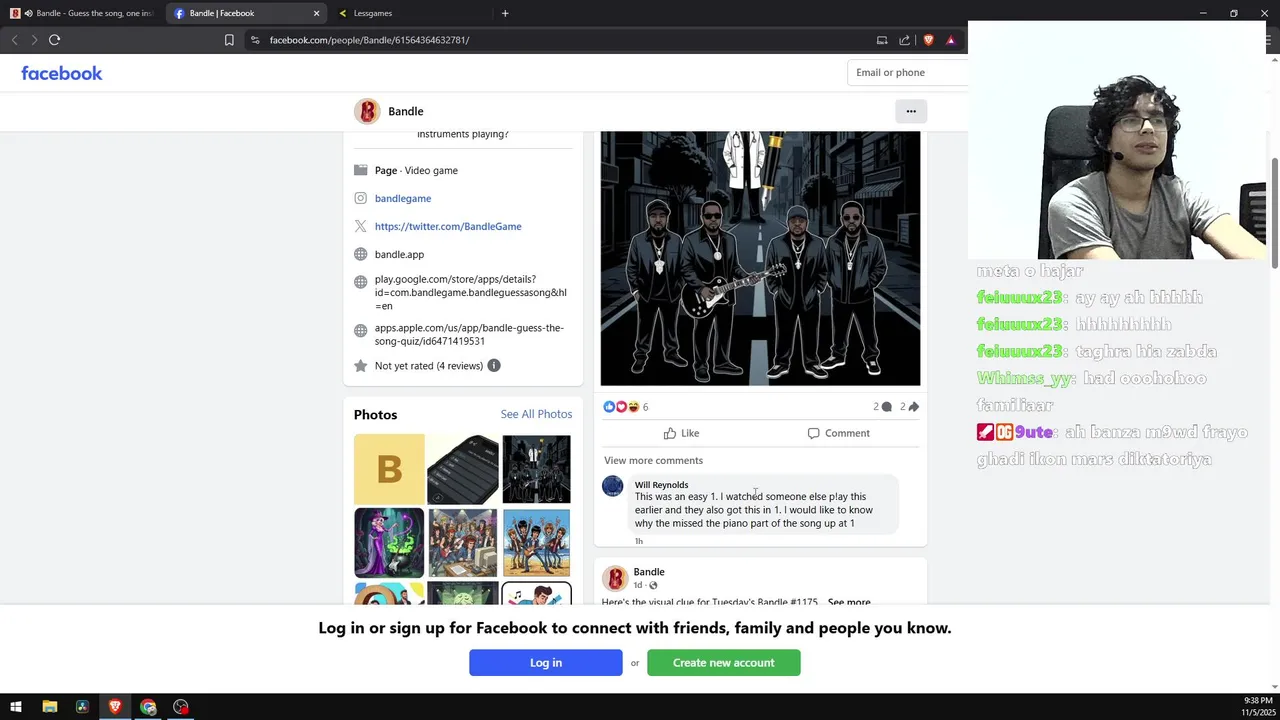Click the address bar URL
1280x720 pixels.
(369, 40)
